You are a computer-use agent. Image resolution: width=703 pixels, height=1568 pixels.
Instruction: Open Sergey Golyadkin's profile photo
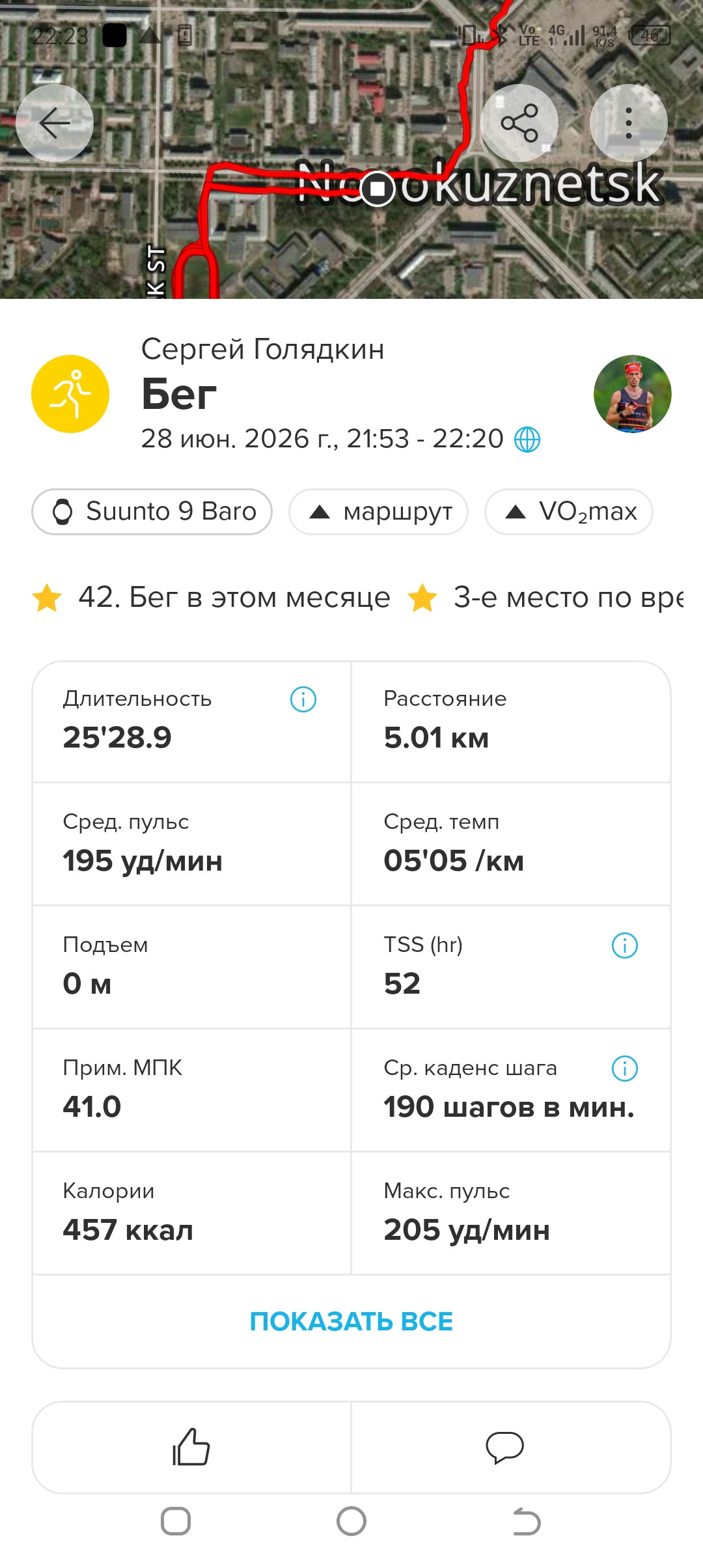pos(632,393)
